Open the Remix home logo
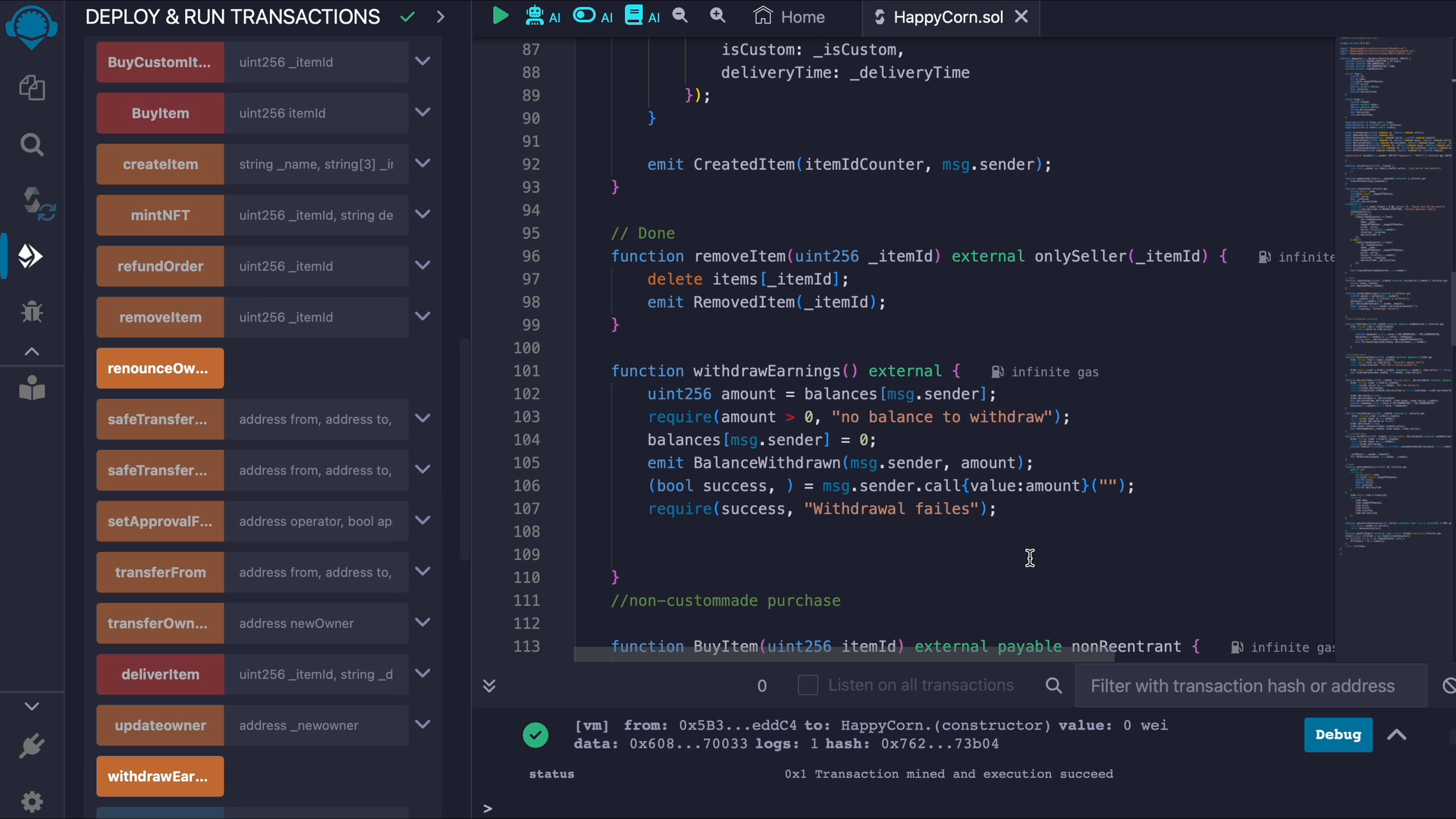 (31, 27)
